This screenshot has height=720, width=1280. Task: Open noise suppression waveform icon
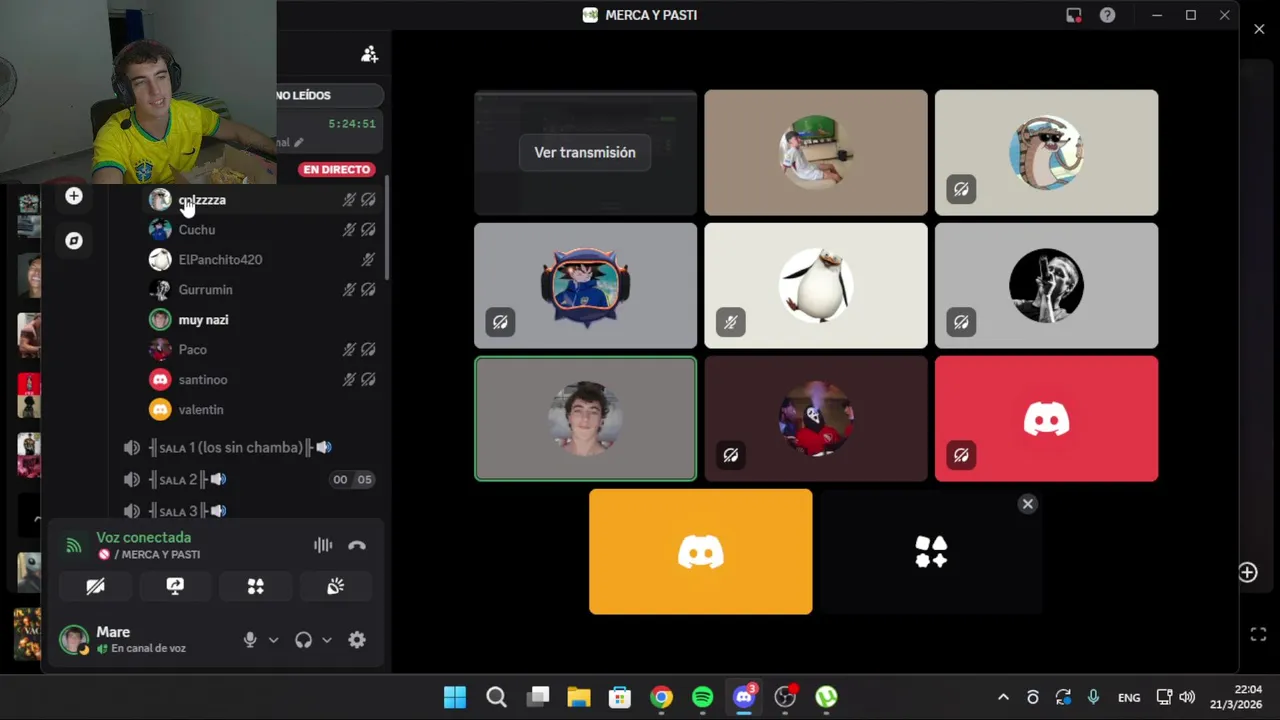tap(323, 545)
